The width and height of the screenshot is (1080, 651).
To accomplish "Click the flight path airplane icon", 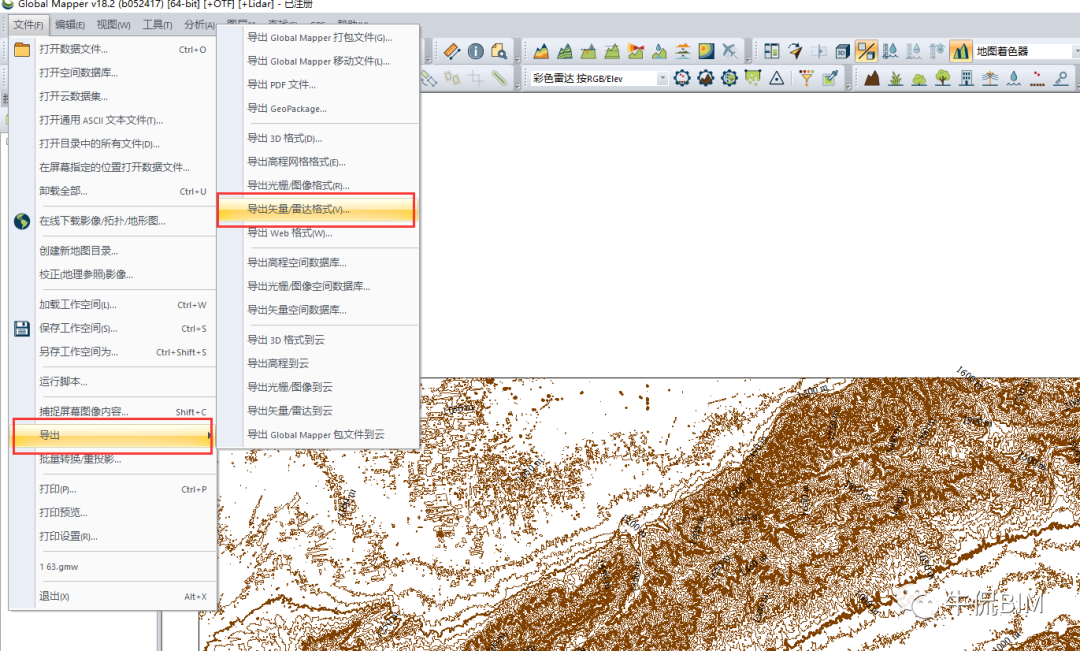I will tap(730, 51).
